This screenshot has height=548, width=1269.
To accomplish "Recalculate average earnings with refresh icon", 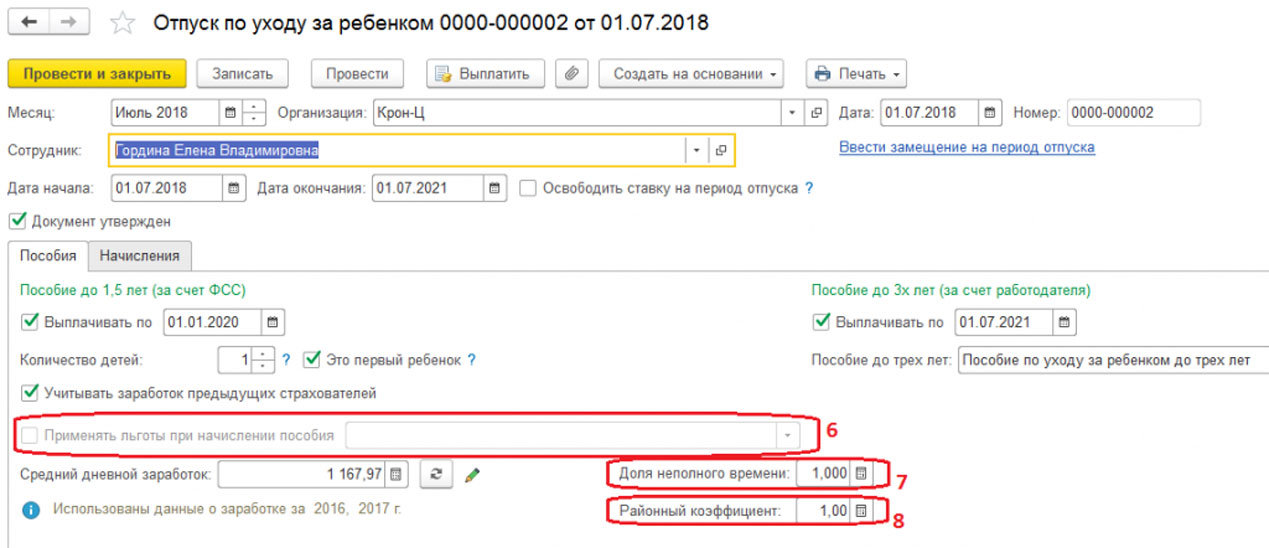I will click(435, 474).
